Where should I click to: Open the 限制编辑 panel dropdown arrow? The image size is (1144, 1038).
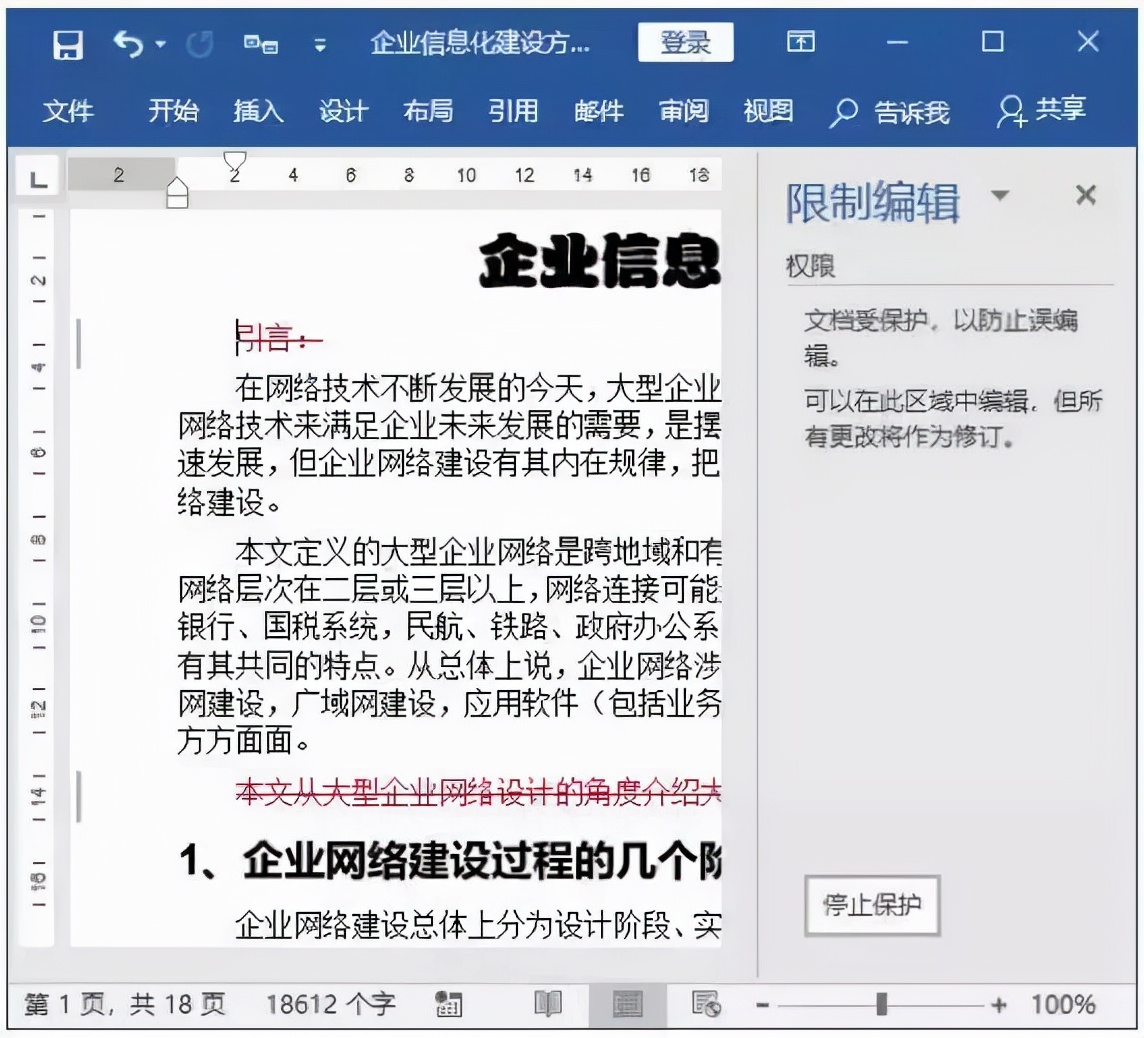point(1001,196)
